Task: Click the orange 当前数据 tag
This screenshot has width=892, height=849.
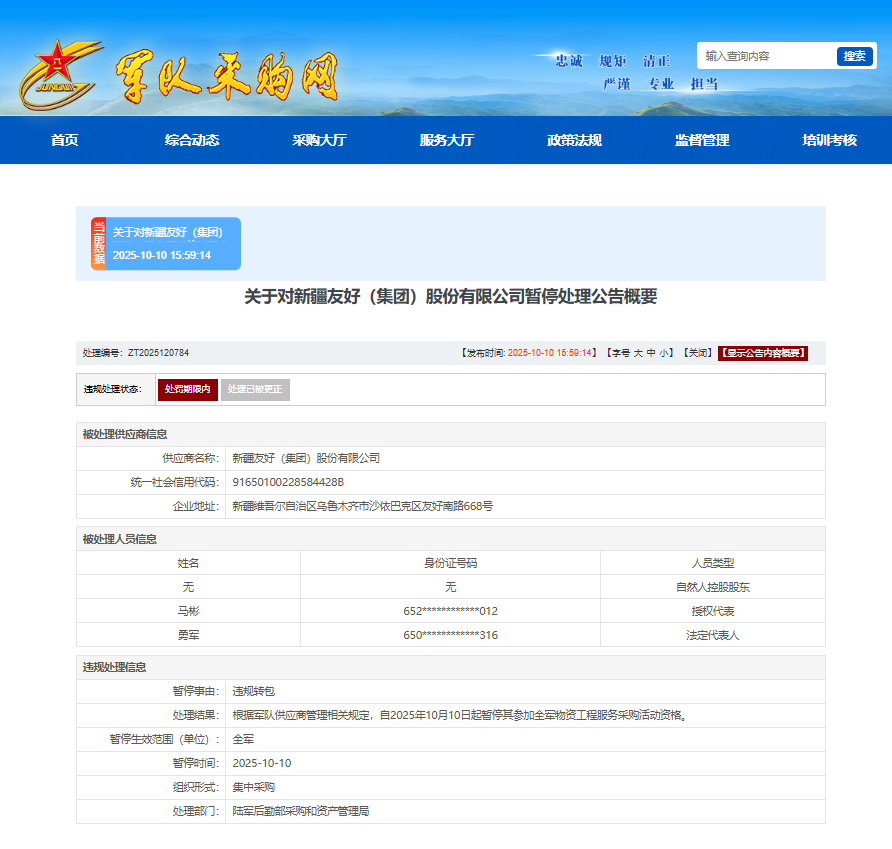Action: coord(98,243)
